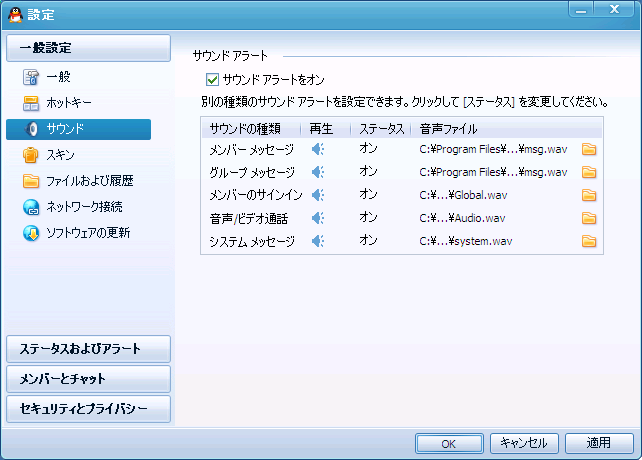642x460 pixels.
Task: Toggle status オン for グループ メッセージ
Action: pyautogui.click(x=368, y=171)
